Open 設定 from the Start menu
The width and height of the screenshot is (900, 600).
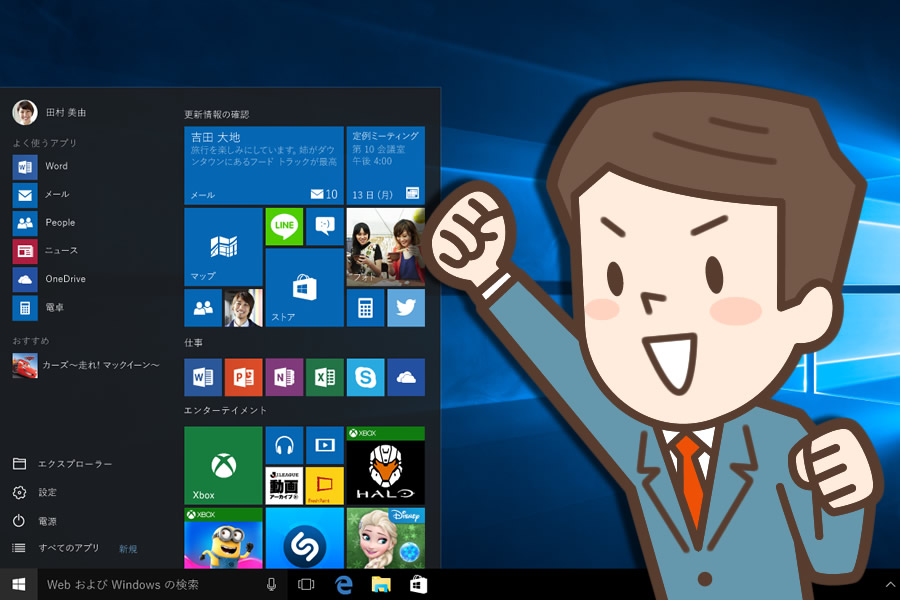click(35, 493)
